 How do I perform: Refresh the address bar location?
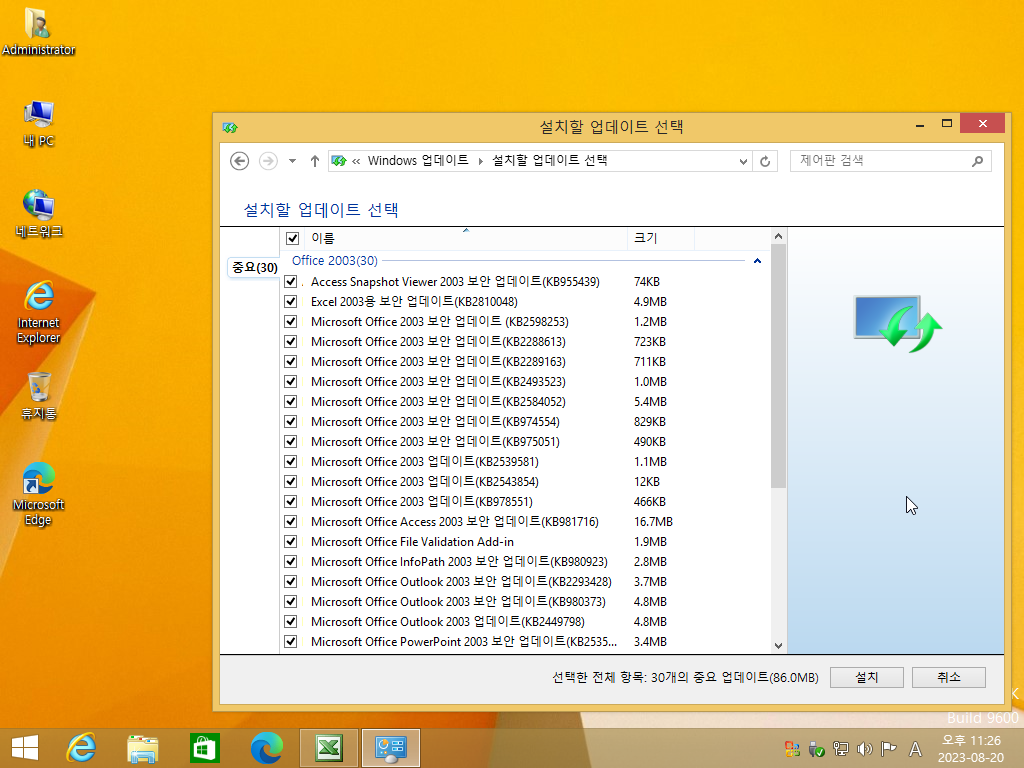tap(765, 161)
